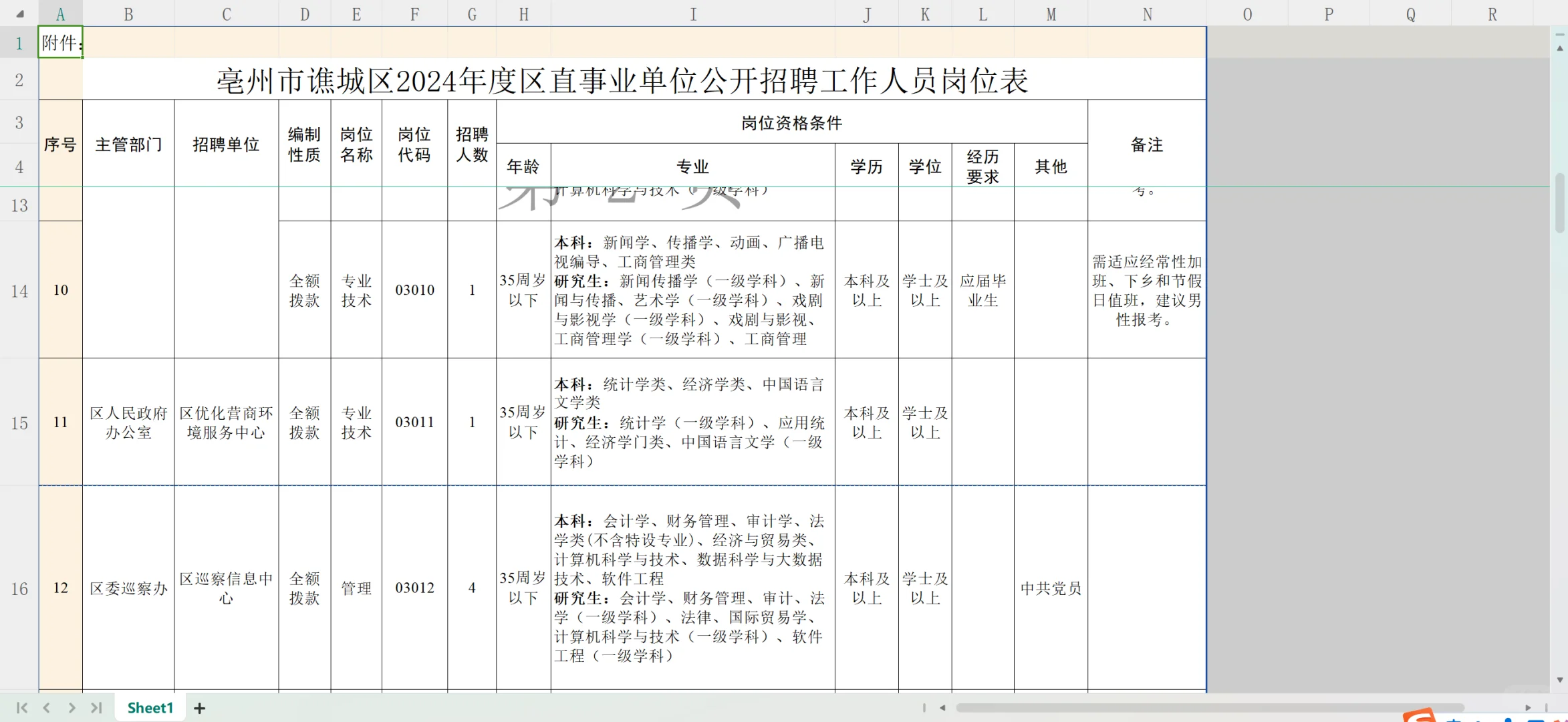Image resolution: width=1568 pixels, height=722 pixels.
Task: Click the horizontal scrollbar's left arrow
Action: [942, 707]
